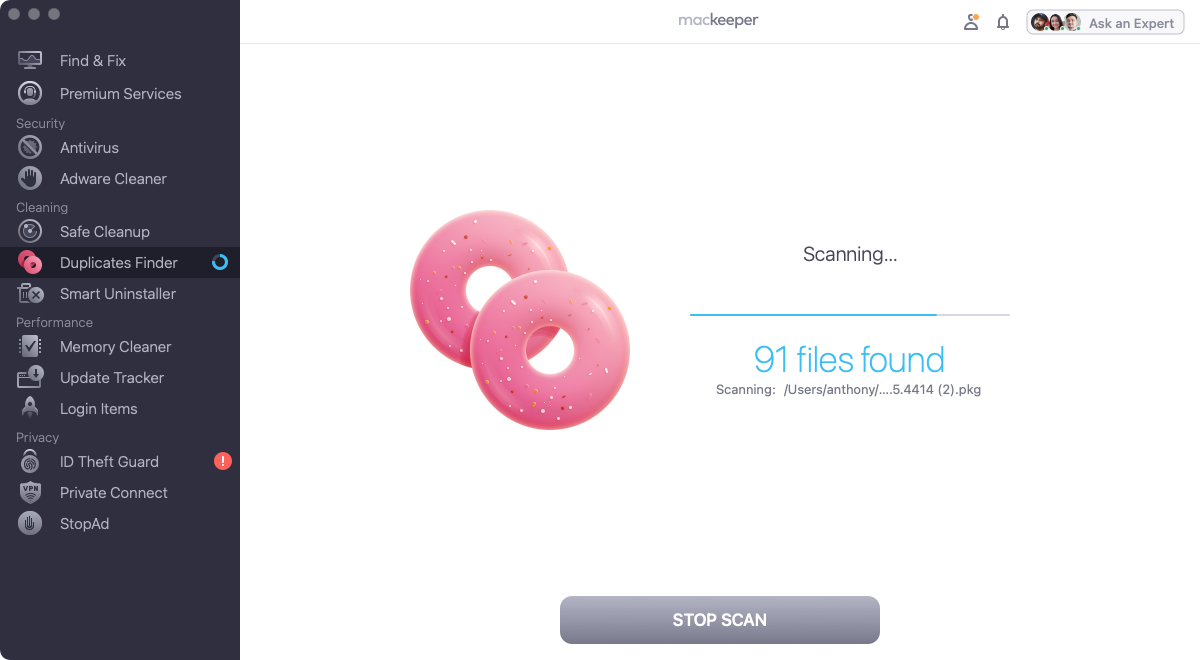1200x660 pixels.
Task: Click the ID Theft Guard red alert badge
Action: [223, 461]
